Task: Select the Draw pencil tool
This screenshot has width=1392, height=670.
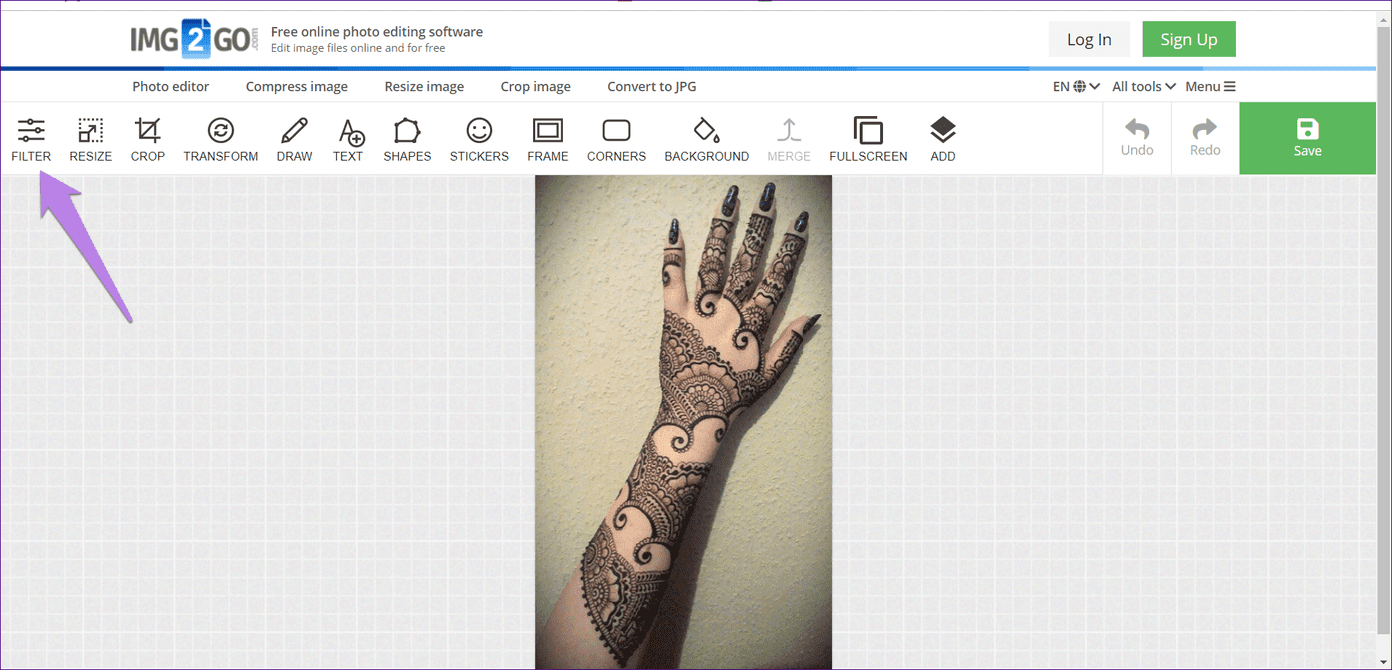Action: [x=294, y=139]
